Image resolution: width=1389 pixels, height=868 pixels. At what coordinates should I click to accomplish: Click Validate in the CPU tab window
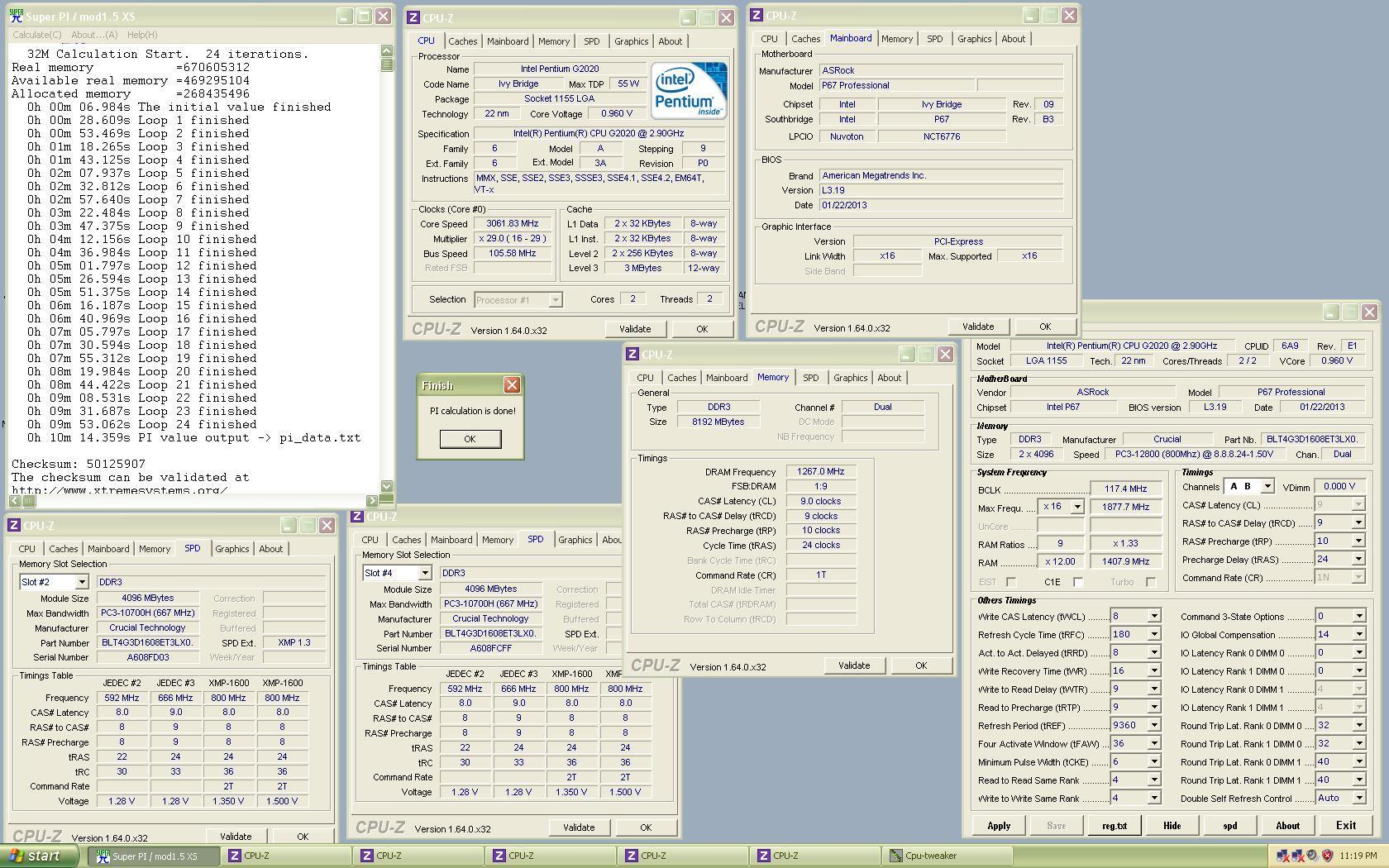pyautogui.click(x=635, y=329)
